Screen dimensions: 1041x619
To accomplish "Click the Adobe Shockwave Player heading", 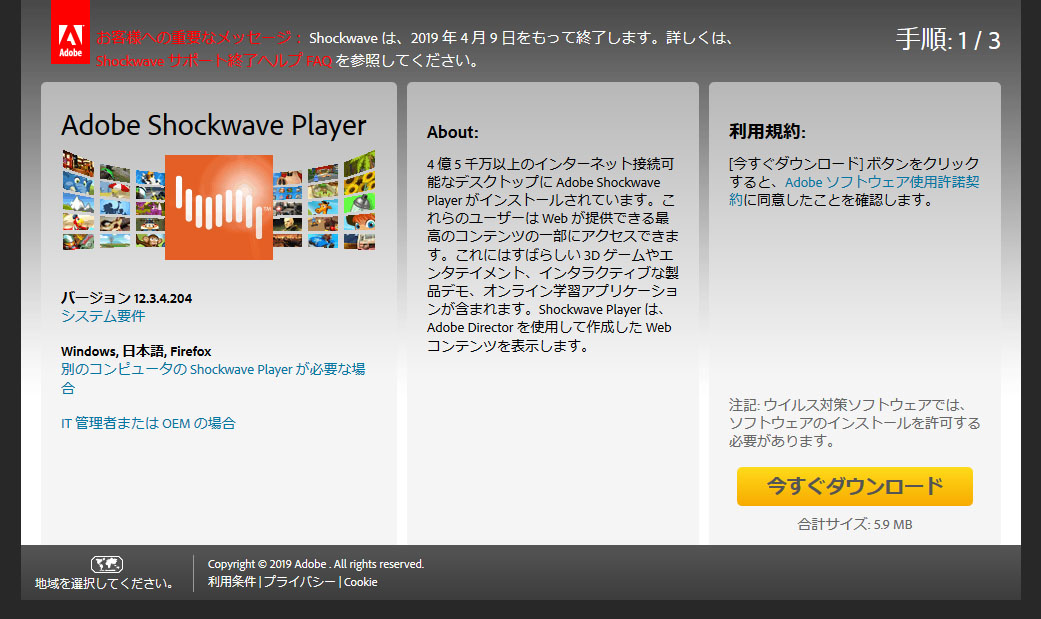I will (214, 125).
